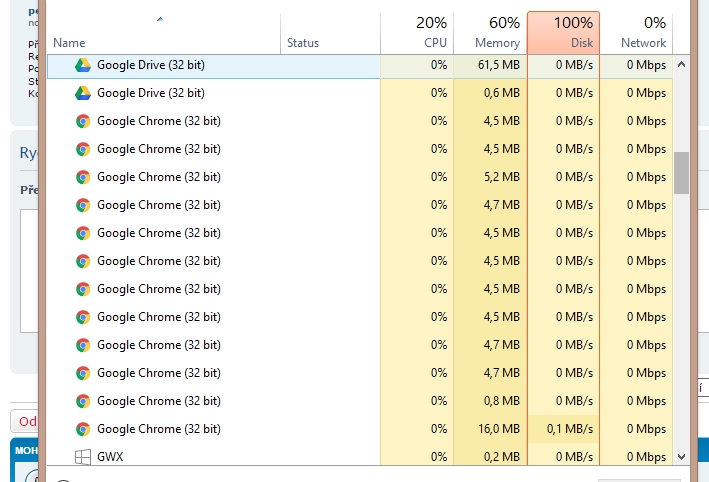Screen dimensions: 709x482
Task: Click the Google Drive icon using 61,5 MB
Action: (x=83, y=65)
